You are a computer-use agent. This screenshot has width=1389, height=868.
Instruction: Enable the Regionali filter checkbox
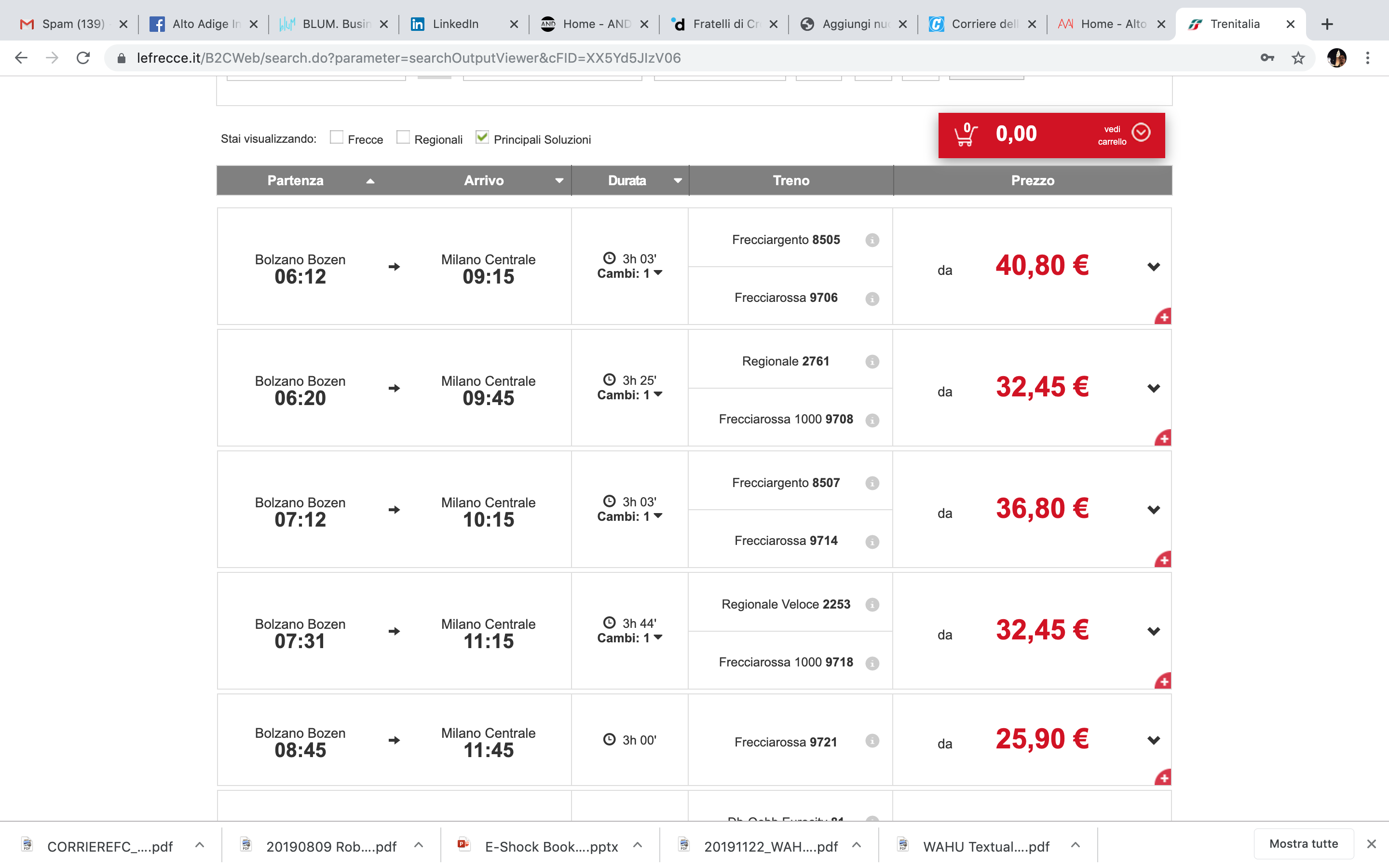[x=403, y=137]
